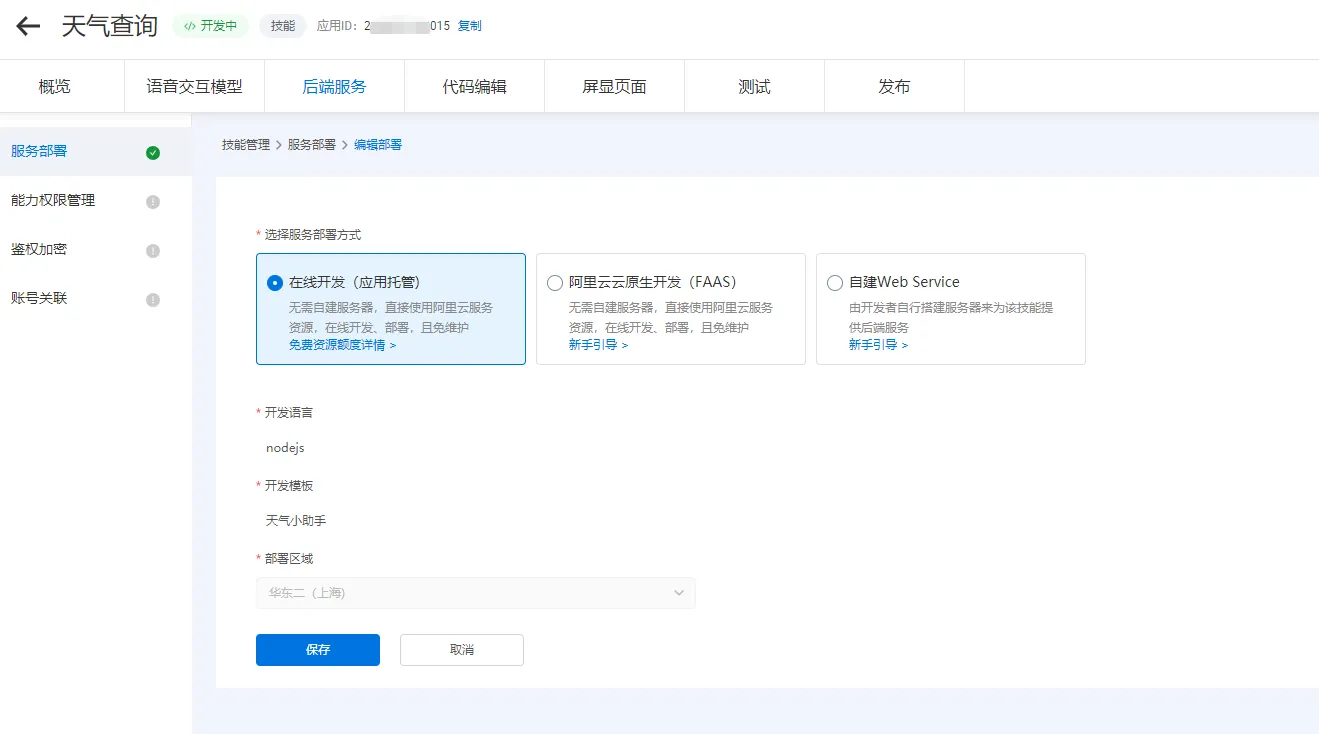Screen dimensions: 1319x734
Task: Go back using the left arrow icon
Action: (28, 27)
